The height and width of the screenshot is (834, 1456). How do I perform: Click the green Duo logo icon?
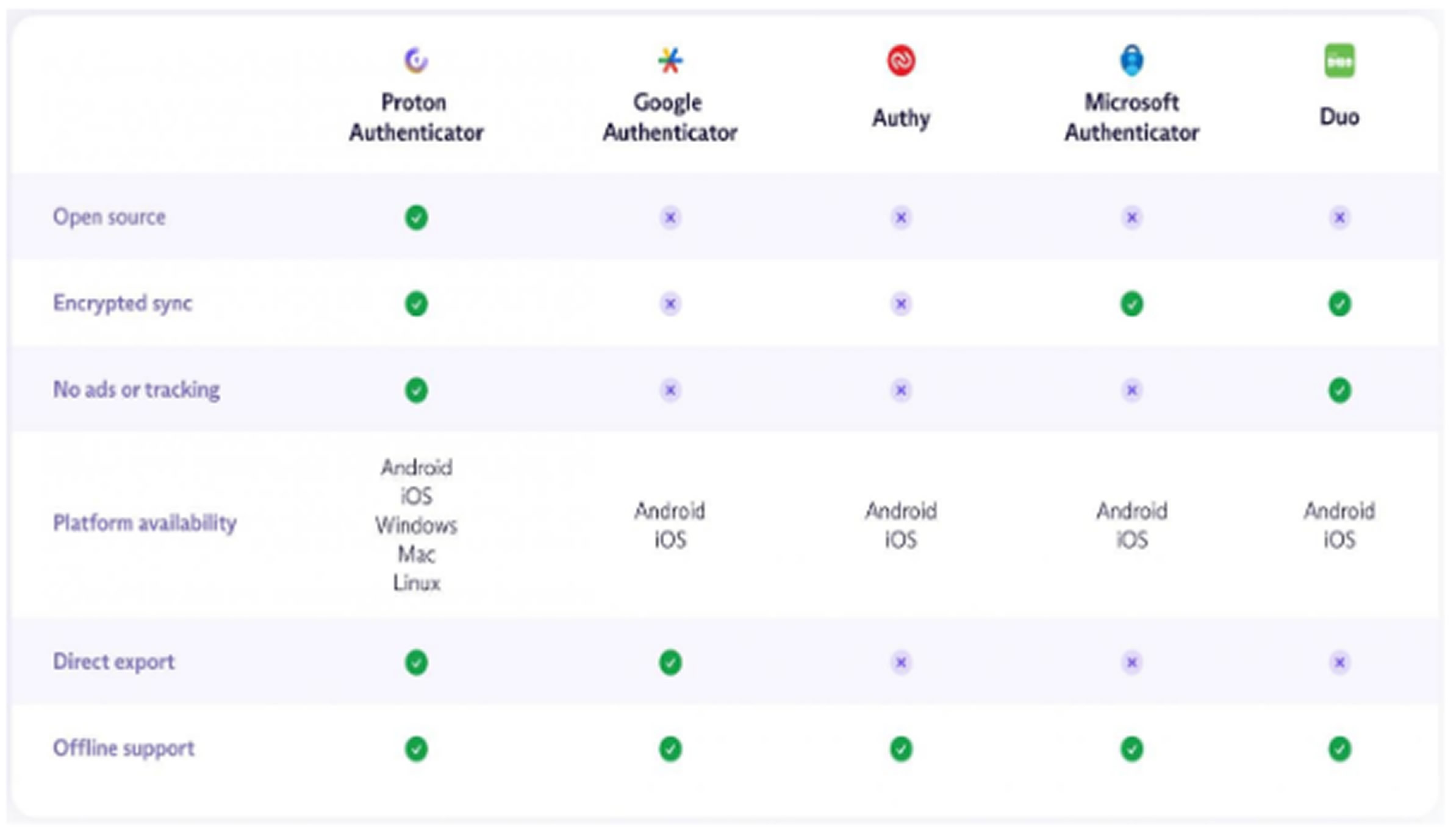pos(1339,60)
